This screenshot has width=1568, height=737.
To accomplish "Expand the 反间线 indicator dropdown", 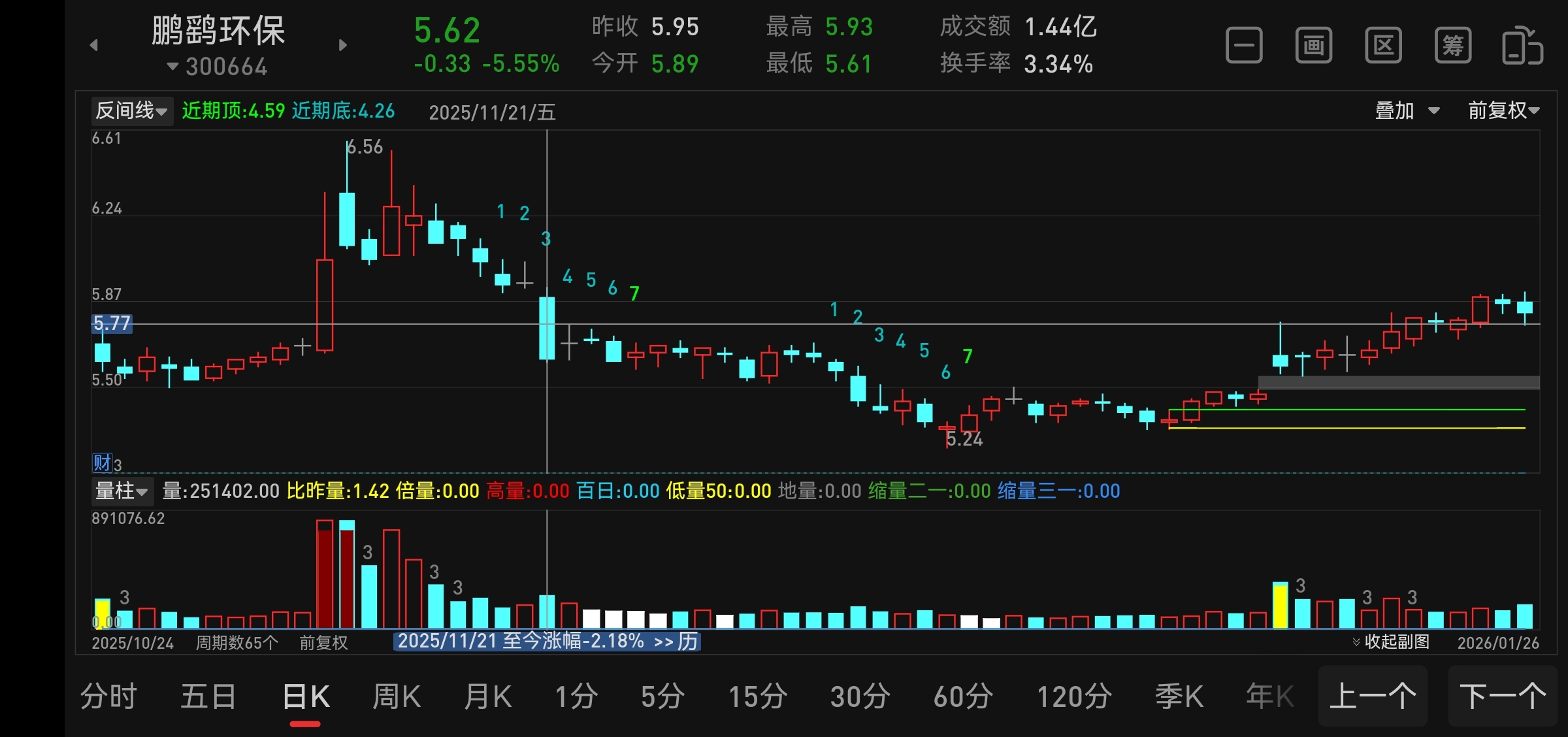I will (131, 111).
